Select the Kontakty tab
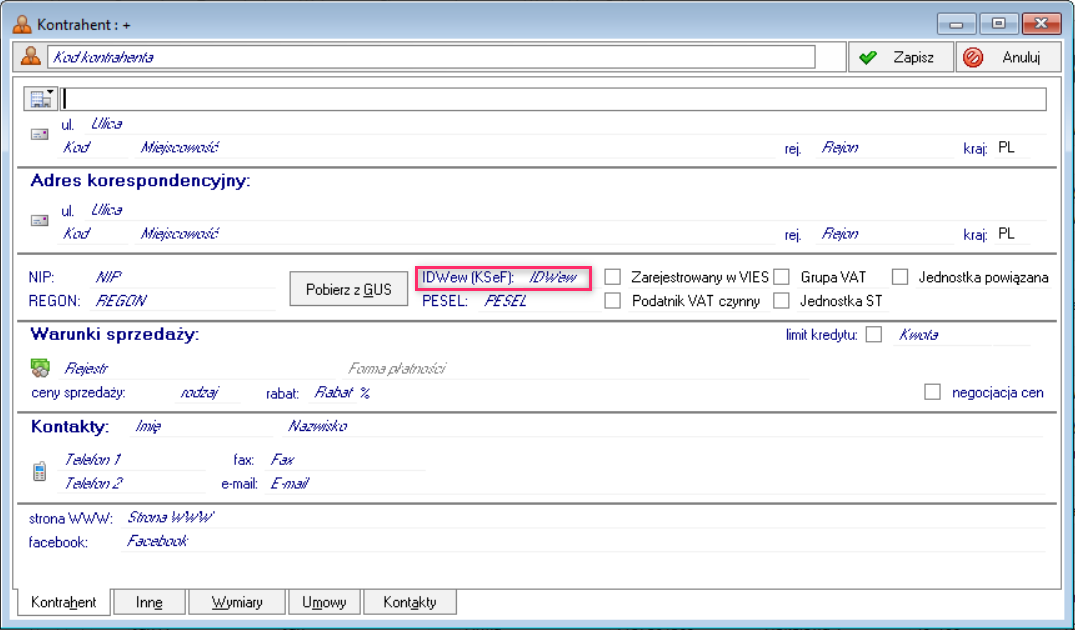 409,602
